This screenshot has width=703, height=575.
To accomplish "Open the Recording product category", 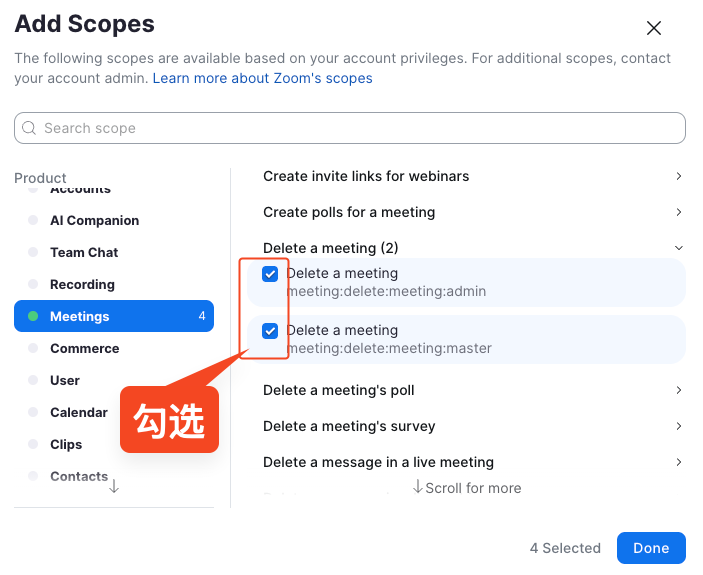I will 82,284.
